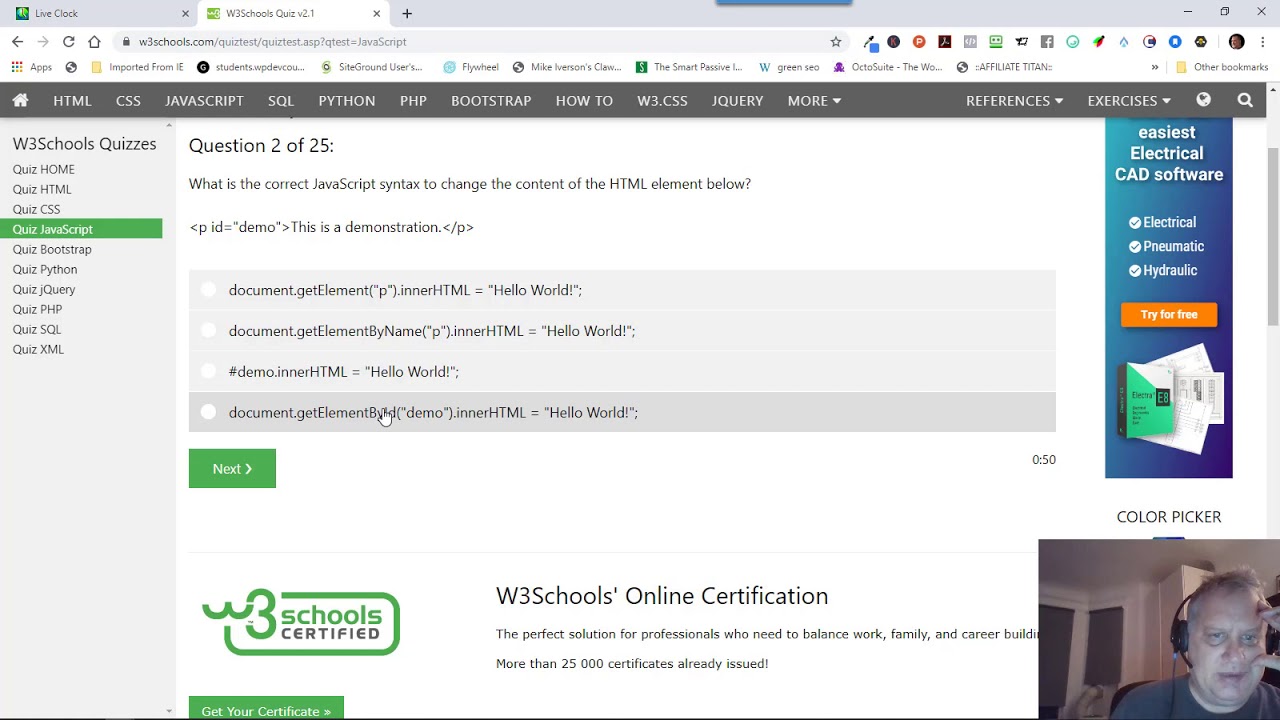Open HOW TO section in navbar
Image resolution: width=1280 pixels, height=720 pixels.
pos(584,100)
